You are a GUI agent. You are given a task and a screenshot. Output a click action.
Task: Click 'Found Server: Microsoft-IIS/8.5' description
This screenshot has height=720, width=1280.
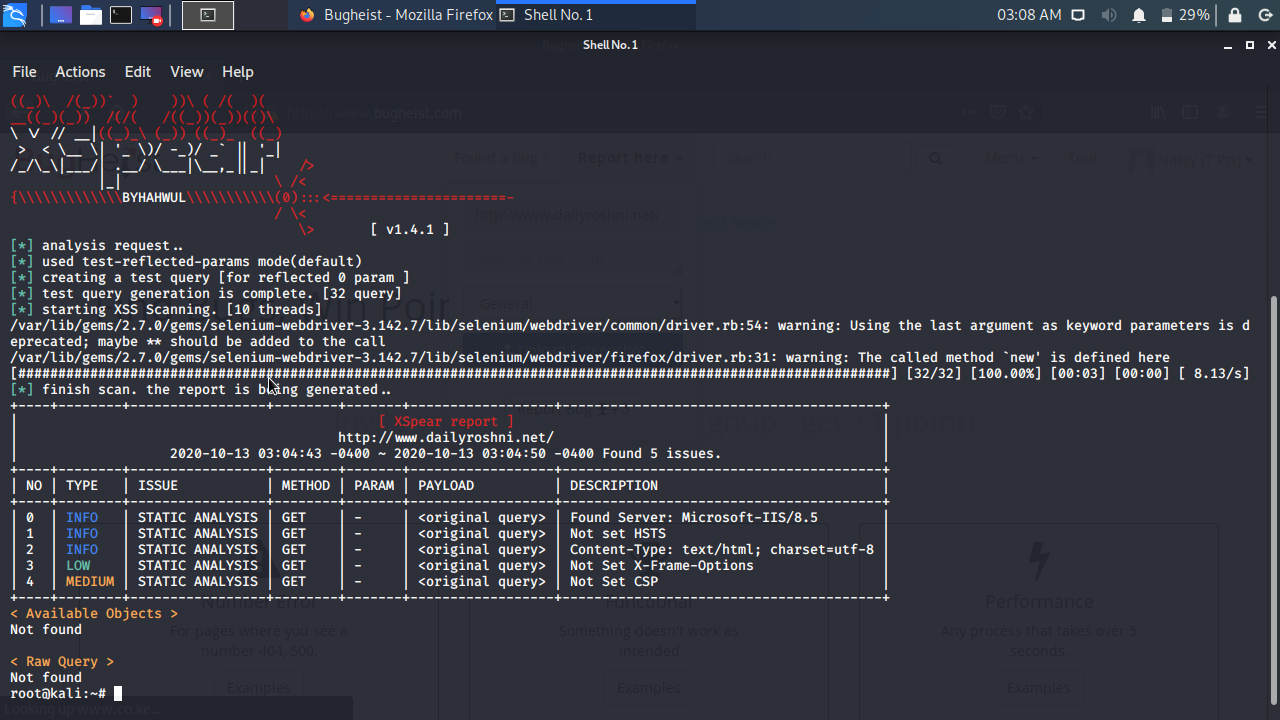[694, 517]
